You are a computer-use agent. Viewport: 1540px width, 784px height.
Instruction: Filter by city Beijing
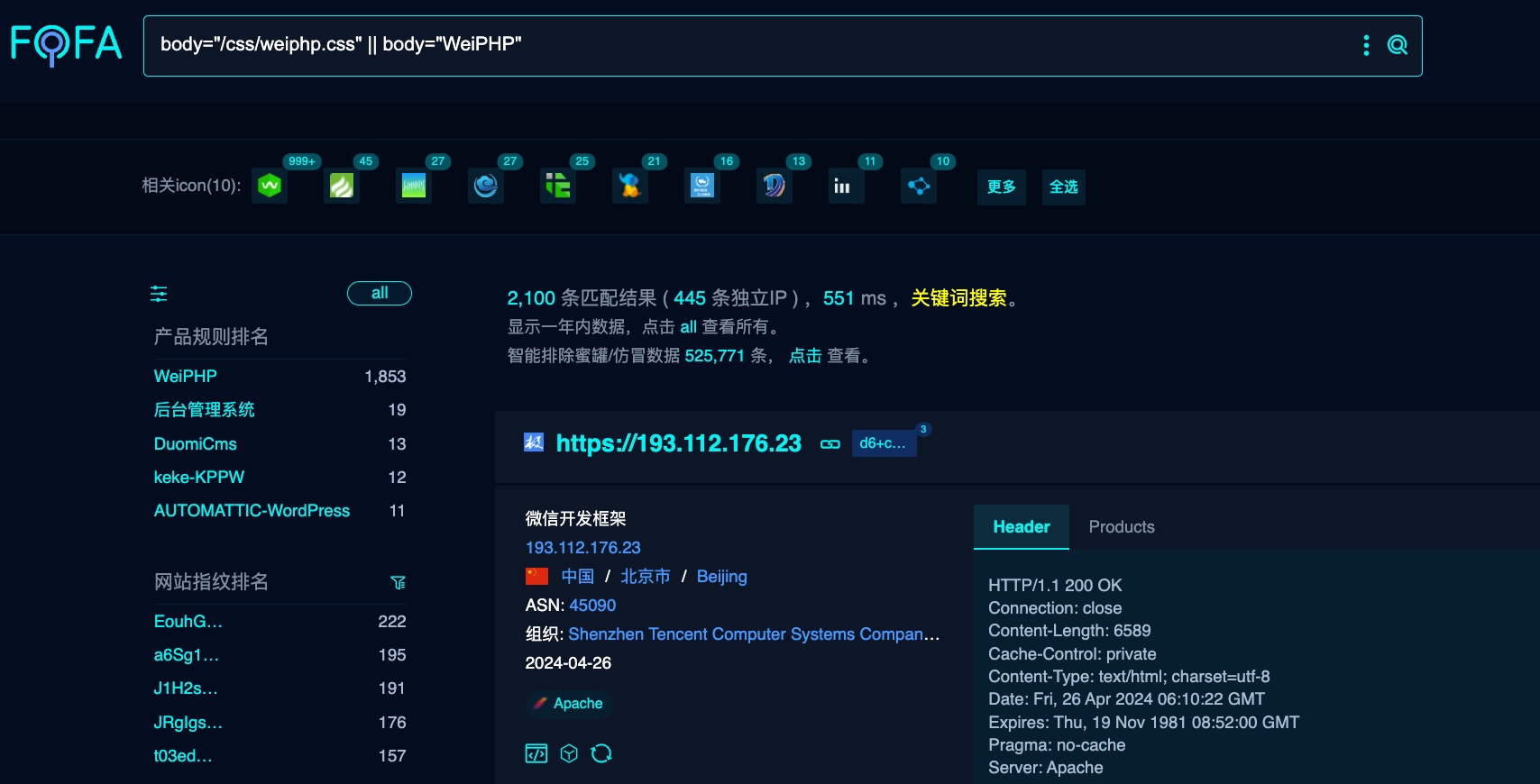coord(721,577)
